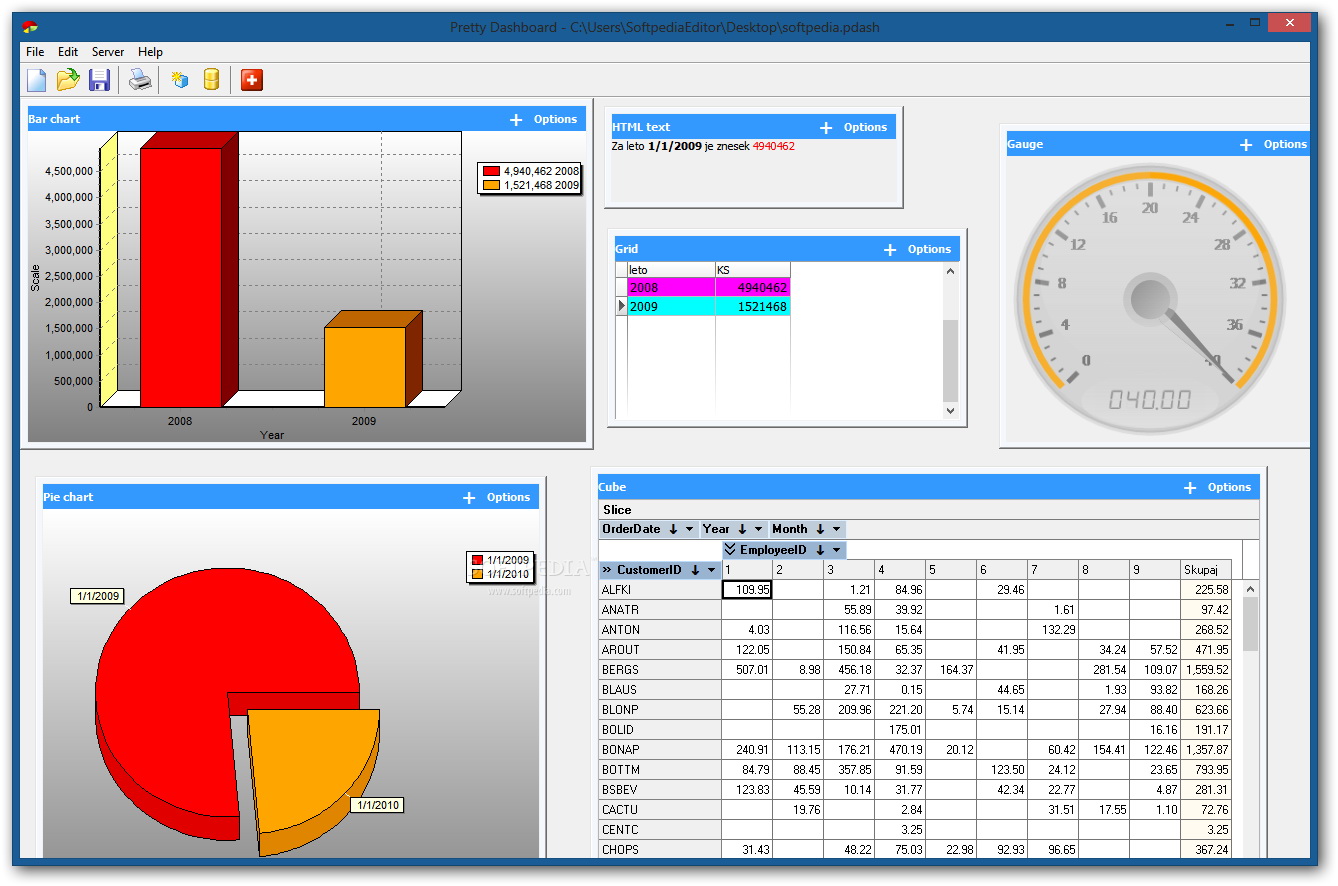Click the KS column header in the Grid

click(753, 270)
